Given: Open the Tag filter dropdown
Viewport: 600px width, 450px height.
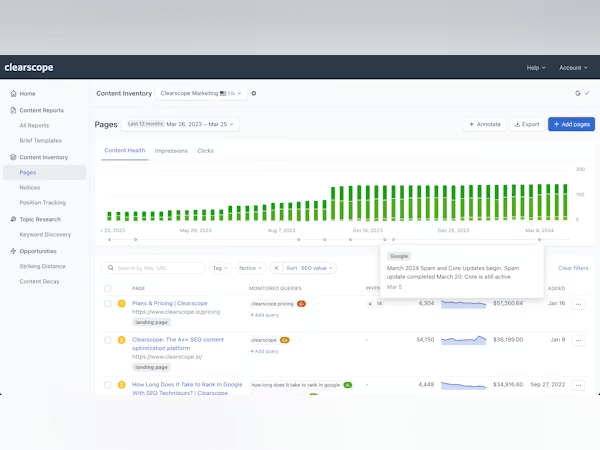Looking at the screenshot, I should [220, 268].
